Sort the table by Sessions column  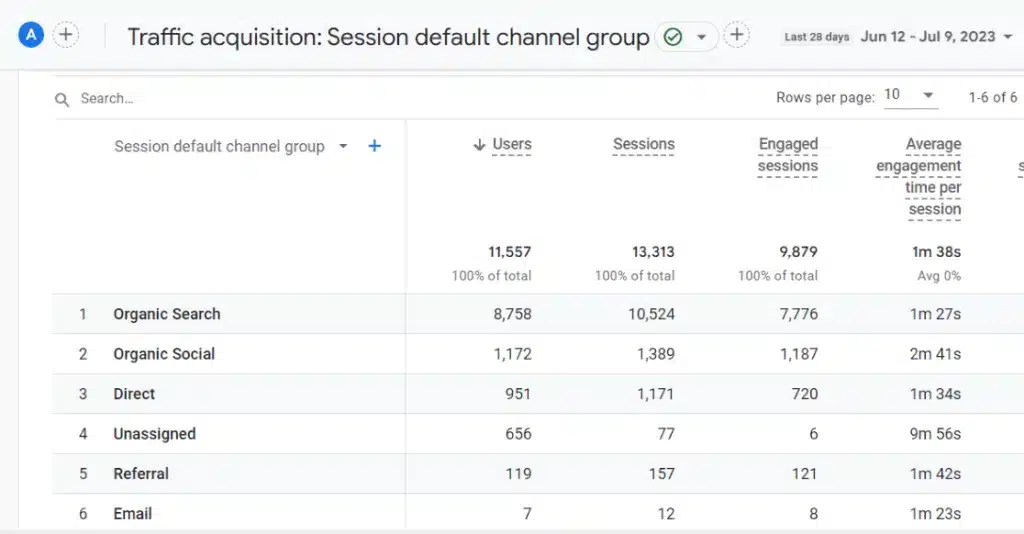coord(643,145)
